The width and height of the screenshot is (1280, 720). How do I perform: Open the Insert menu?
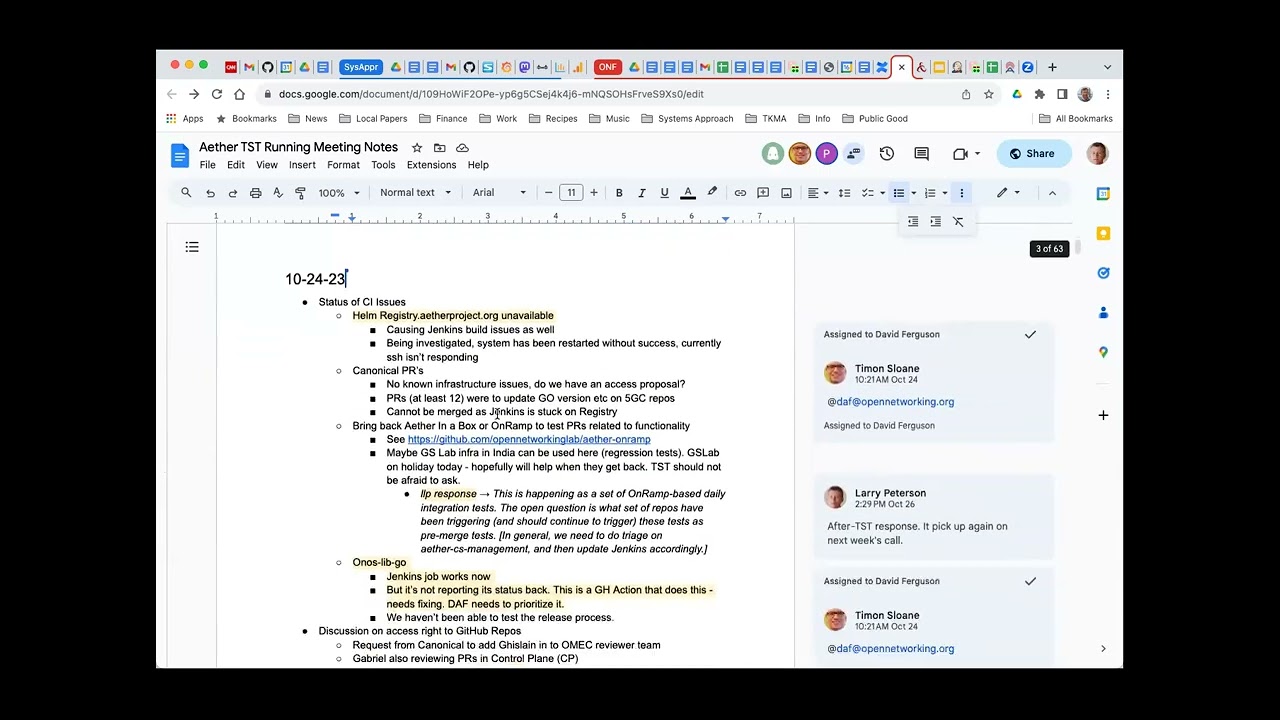click(x=302, y=165)
